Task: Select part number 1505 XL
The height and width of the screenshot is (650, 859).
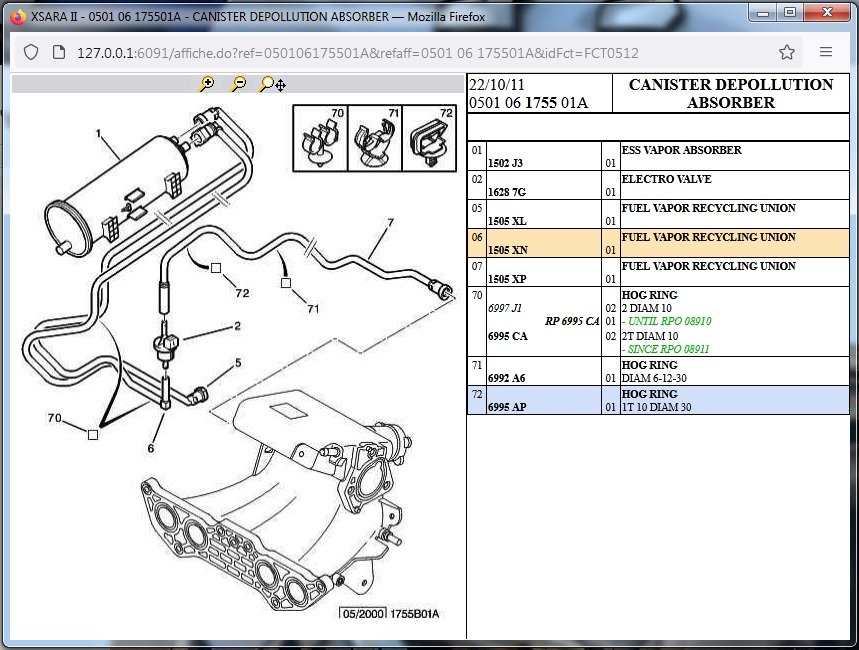Action: click(x=507, y=221)
